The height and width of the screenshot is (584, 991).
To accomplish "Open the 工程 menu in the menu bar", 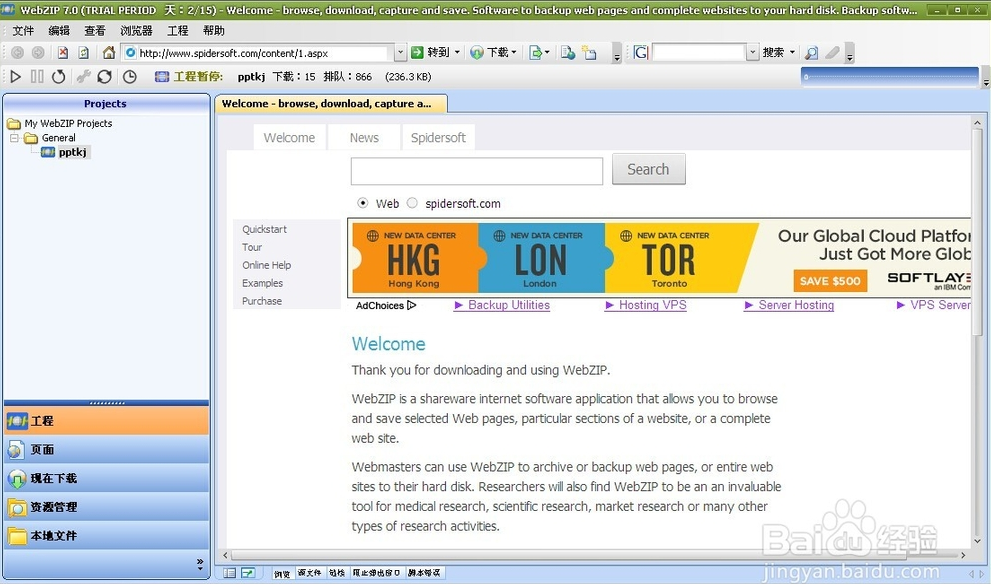I will click(x=178, y=31).
